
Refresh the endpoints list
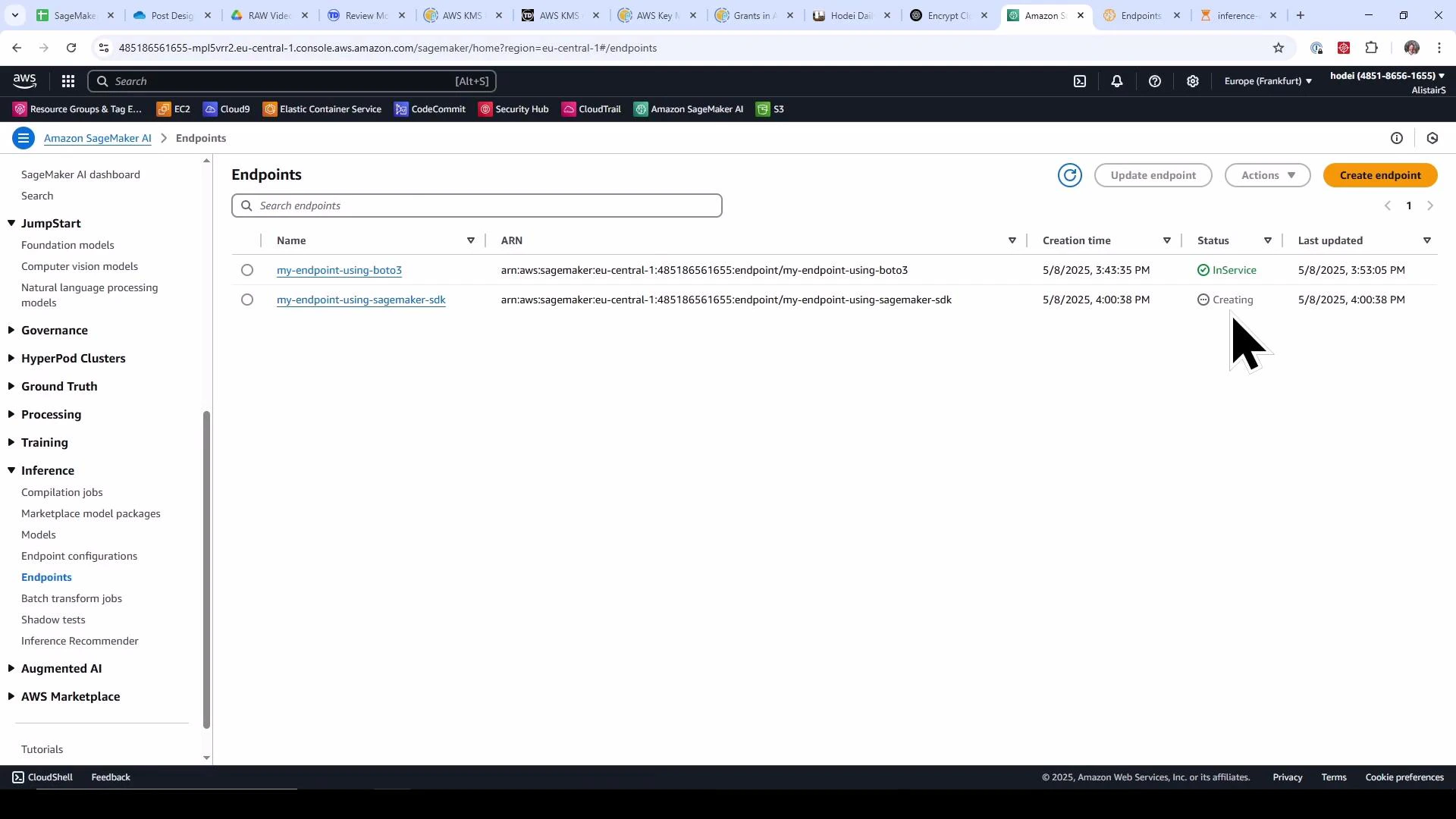(x=1069, y=175)
